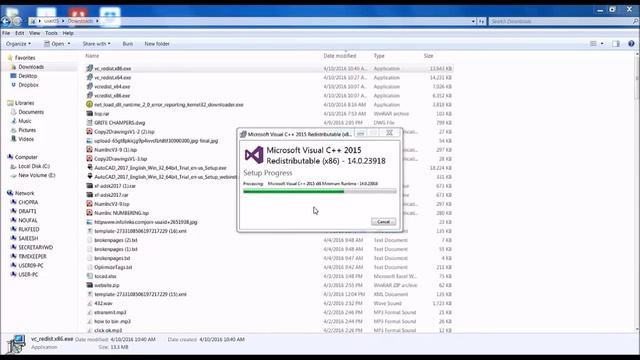Open the SECRETARYWD network computer
The height and width of the screenshot is (360, 640).
coord(36,247)
